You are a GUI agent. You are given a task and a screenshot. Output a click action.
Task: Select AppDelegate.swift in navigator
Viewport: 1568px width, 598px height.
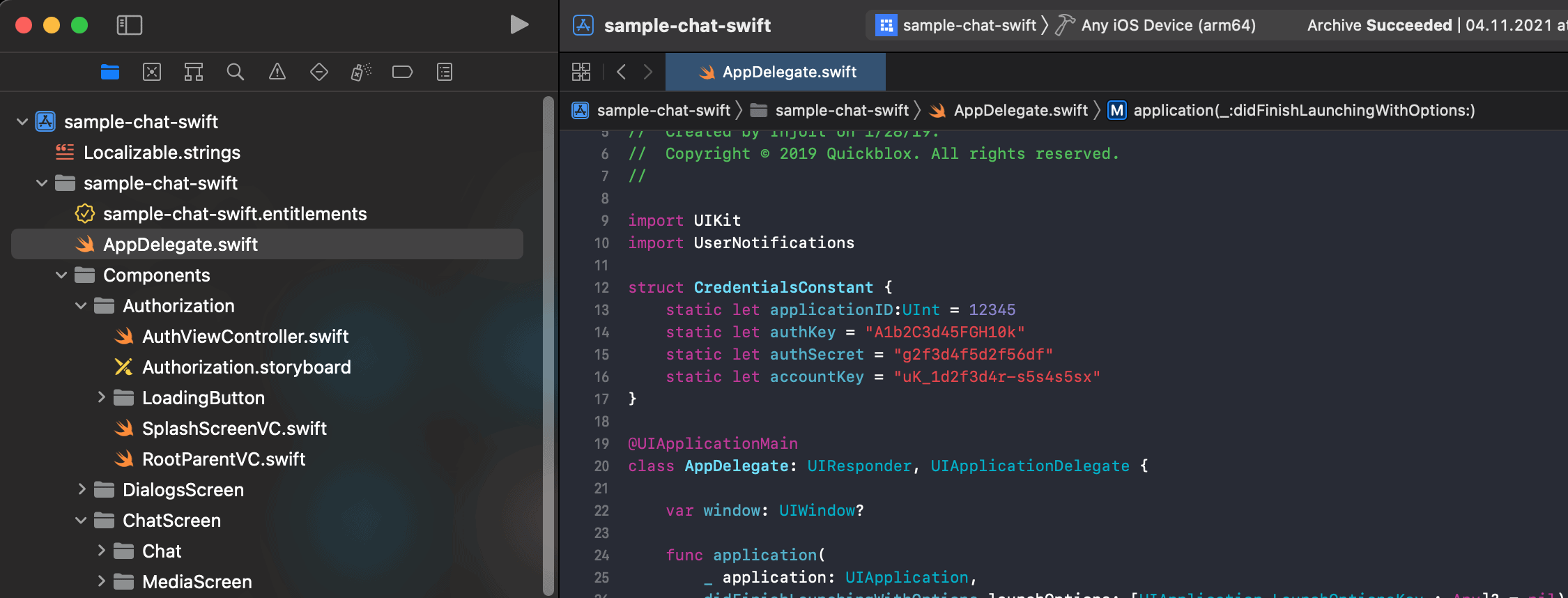[x=267, y=245]
